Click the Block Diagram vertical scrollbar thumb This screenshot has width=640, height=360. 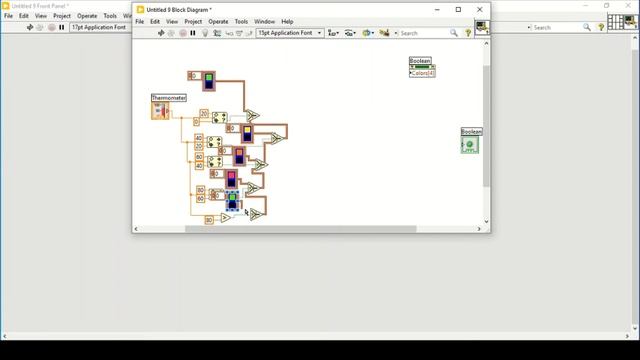click(x=486, y=126)
